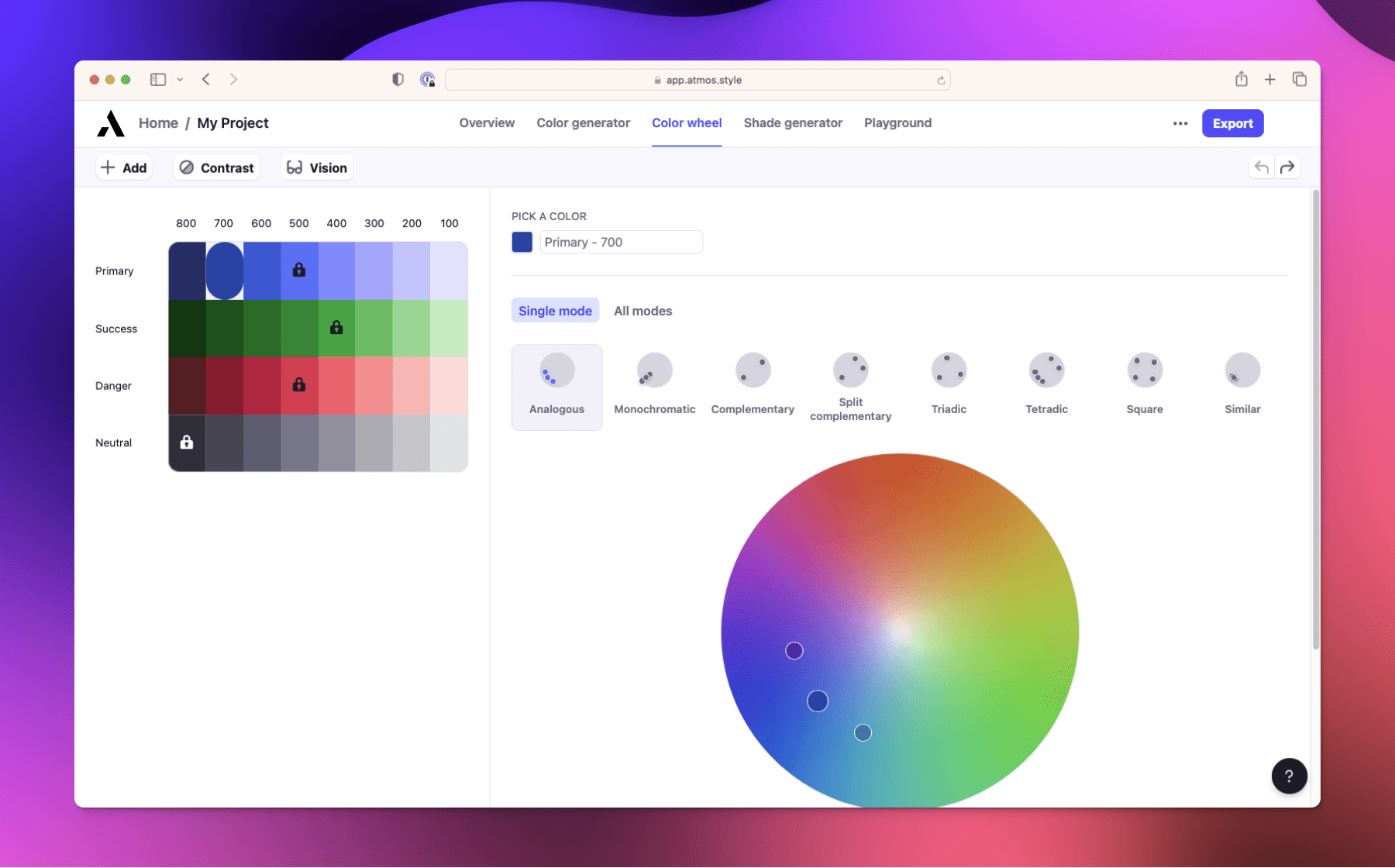Click the Primary 700 color swatch
Image resolution: width=1395 pixels, height=868 pixels.
224,270
